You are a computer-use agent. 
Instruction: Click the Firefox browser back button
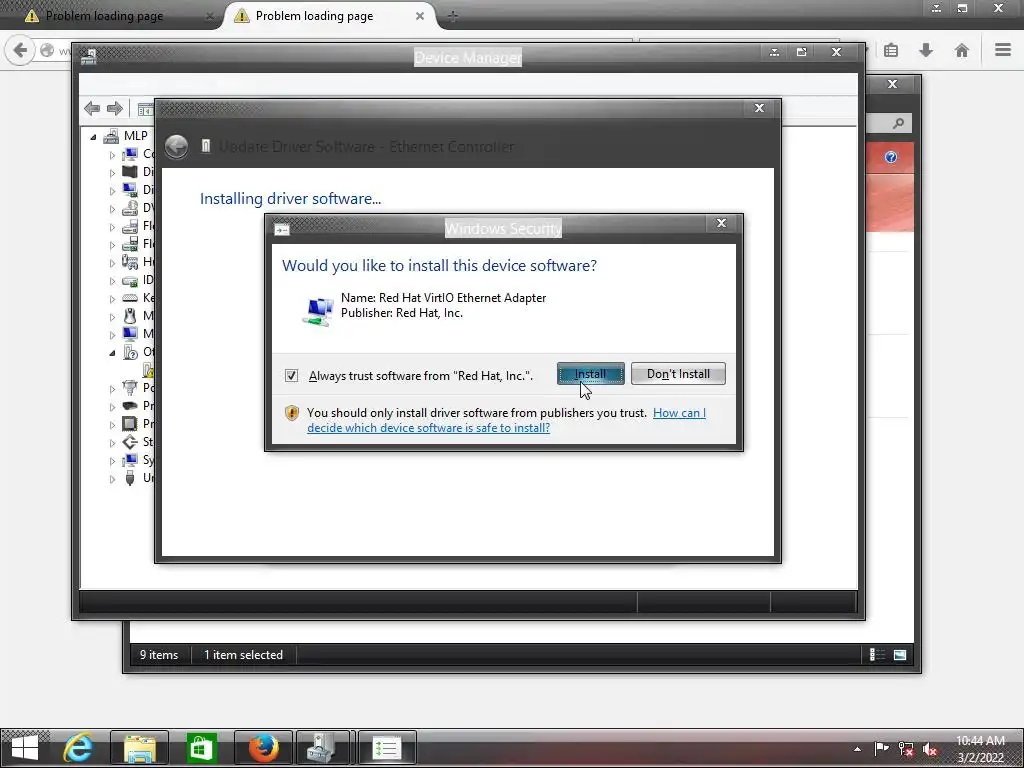[20, 50]
